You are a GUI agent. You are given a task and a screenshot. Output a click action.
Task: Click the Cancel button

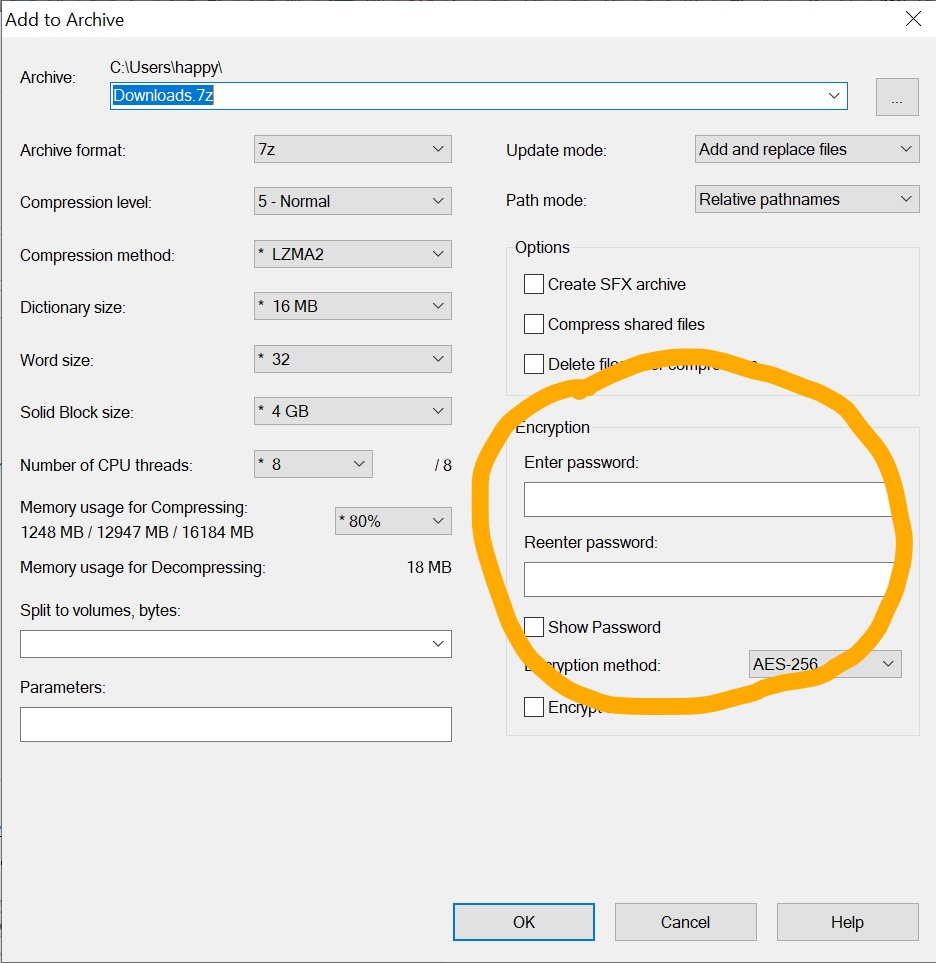pos(685,922)
